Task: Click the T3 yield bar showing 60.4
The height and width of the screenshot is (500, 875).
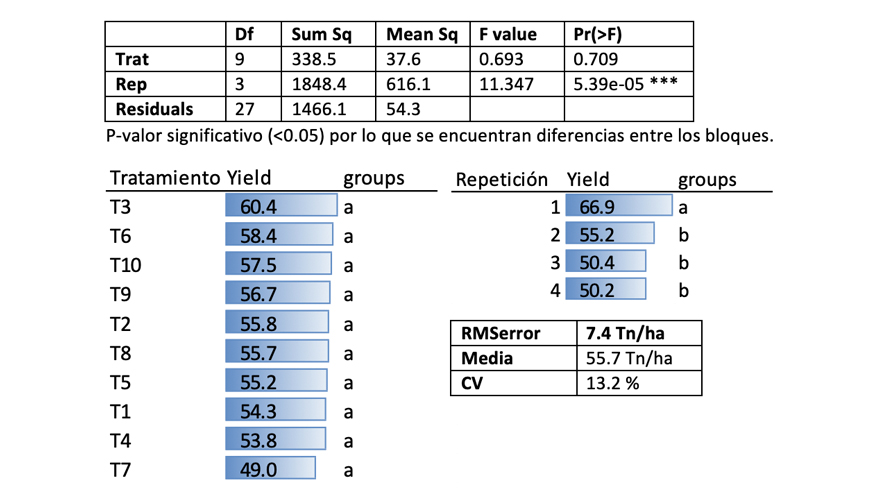Action: tap(282, 207)
